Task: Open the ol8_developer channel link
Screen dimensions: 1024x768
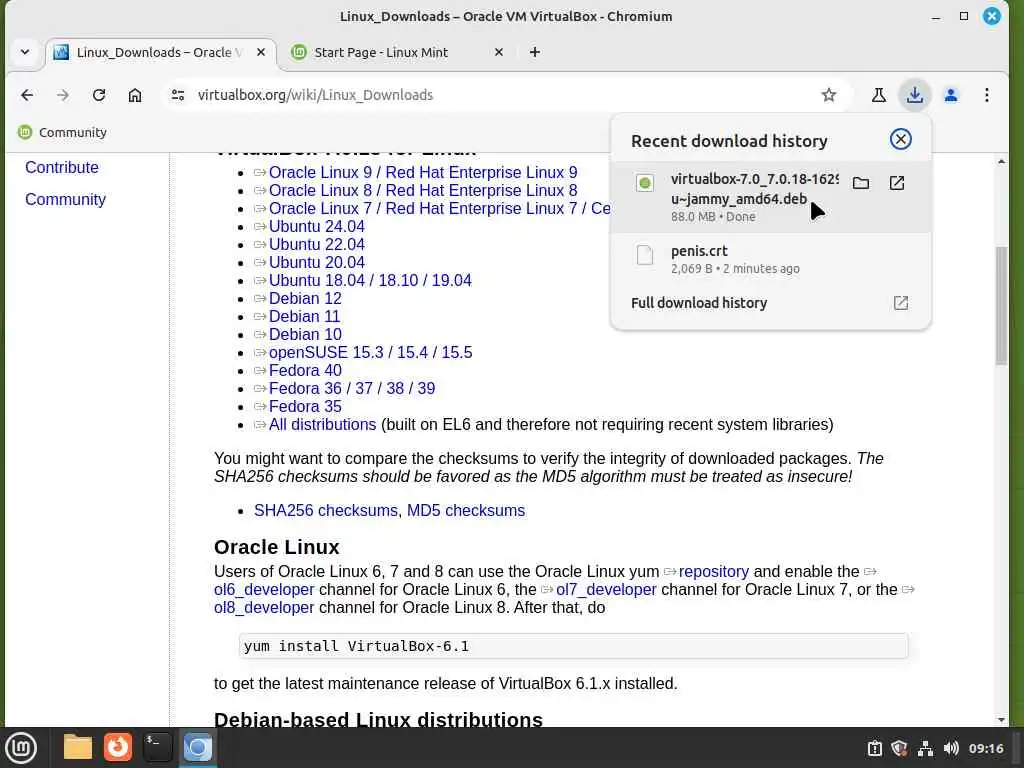Action: (x=264, y=607)
